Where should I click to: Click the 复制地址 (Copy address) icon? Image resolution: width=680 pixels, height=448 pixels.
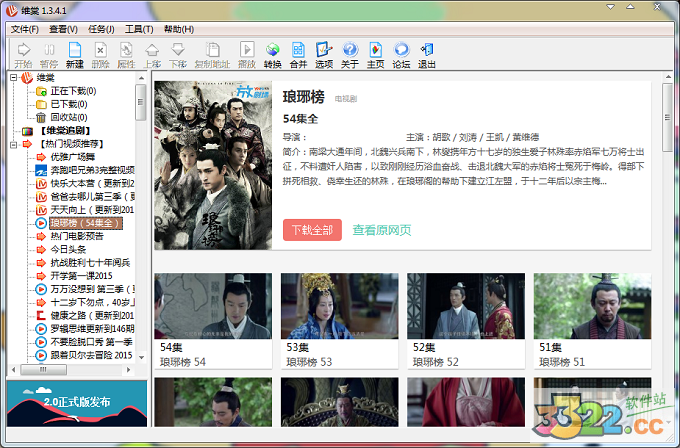coord(212,55)
